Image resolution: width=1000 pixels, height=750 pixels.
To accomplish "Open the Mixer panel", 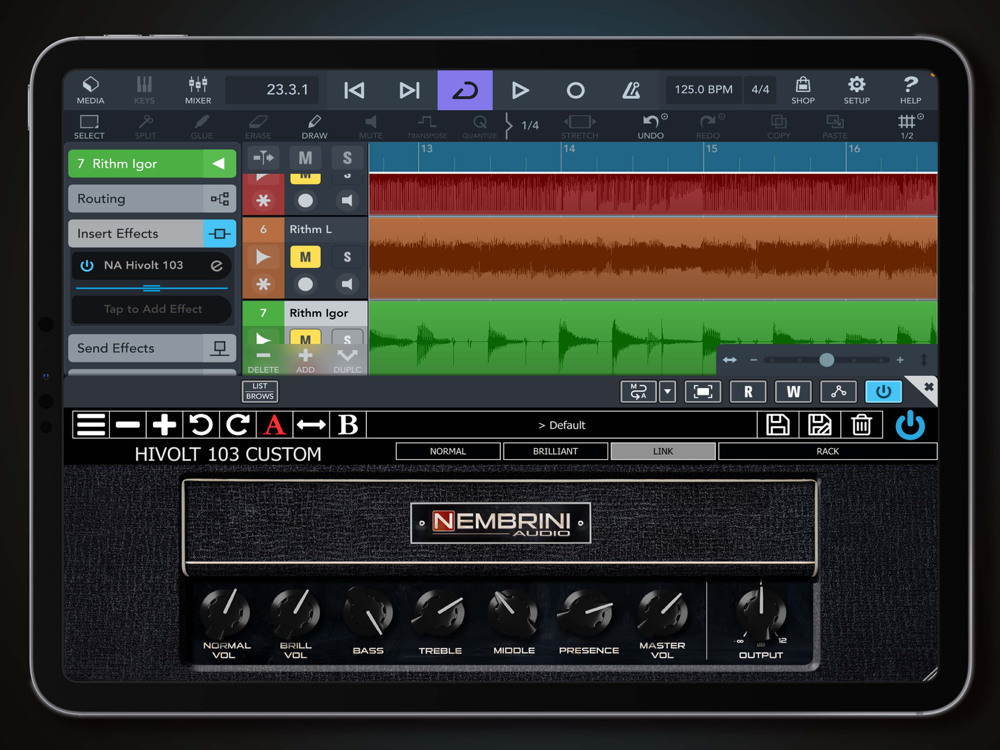I will pyautogui.click(x=198, y=89).
